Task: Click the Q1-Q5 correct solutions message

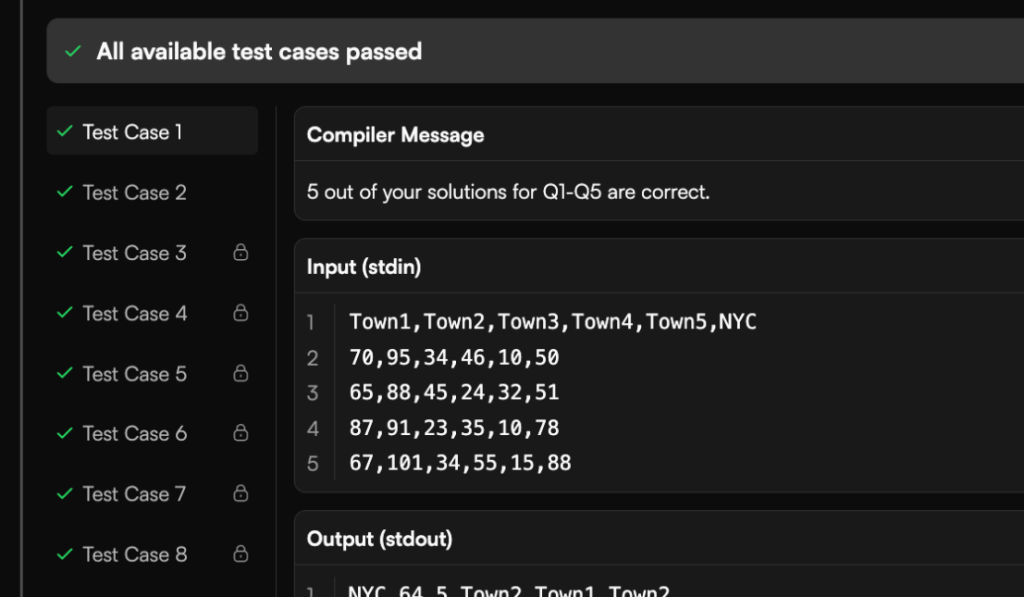Action: pyautogui.click(x=508, y=192)
